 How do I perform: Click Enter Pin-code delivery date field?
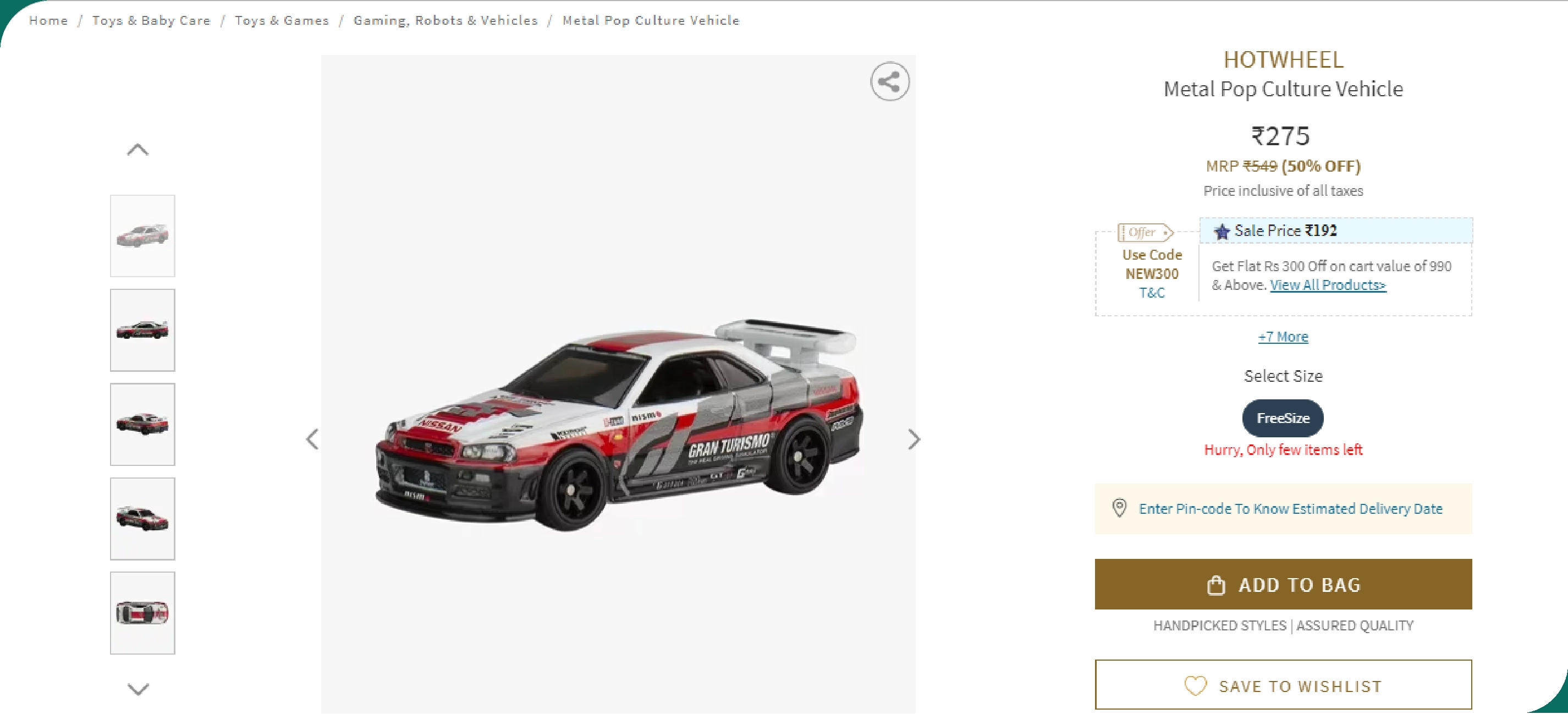[1283, 508]
